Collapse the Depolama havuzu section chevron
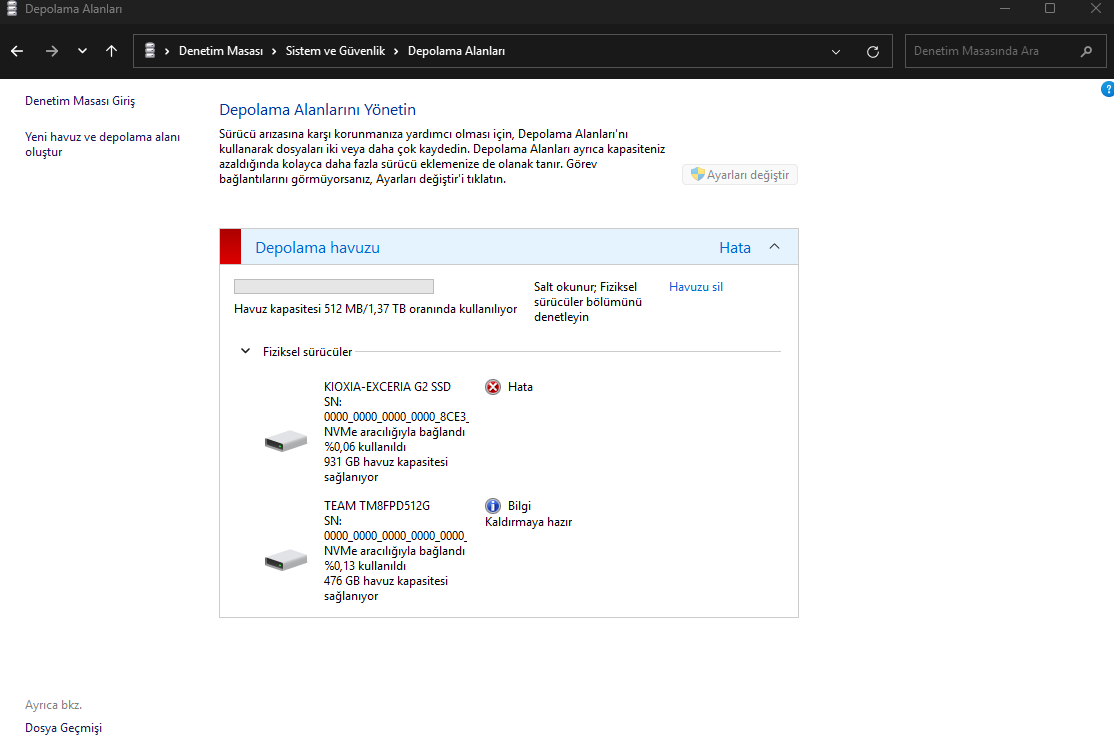The image size is (1114, 746). tap(774, 247)
